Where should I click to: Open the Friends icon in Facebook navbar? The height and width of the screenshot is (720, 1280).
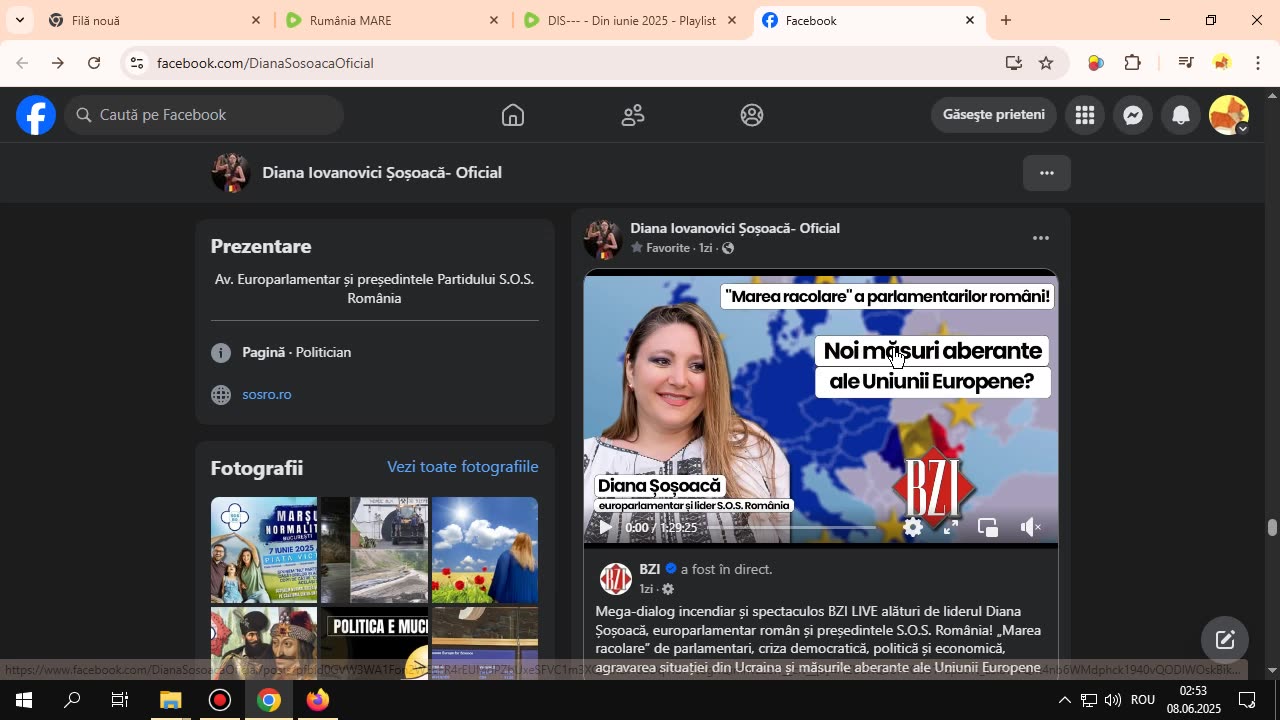pos(633,115)
